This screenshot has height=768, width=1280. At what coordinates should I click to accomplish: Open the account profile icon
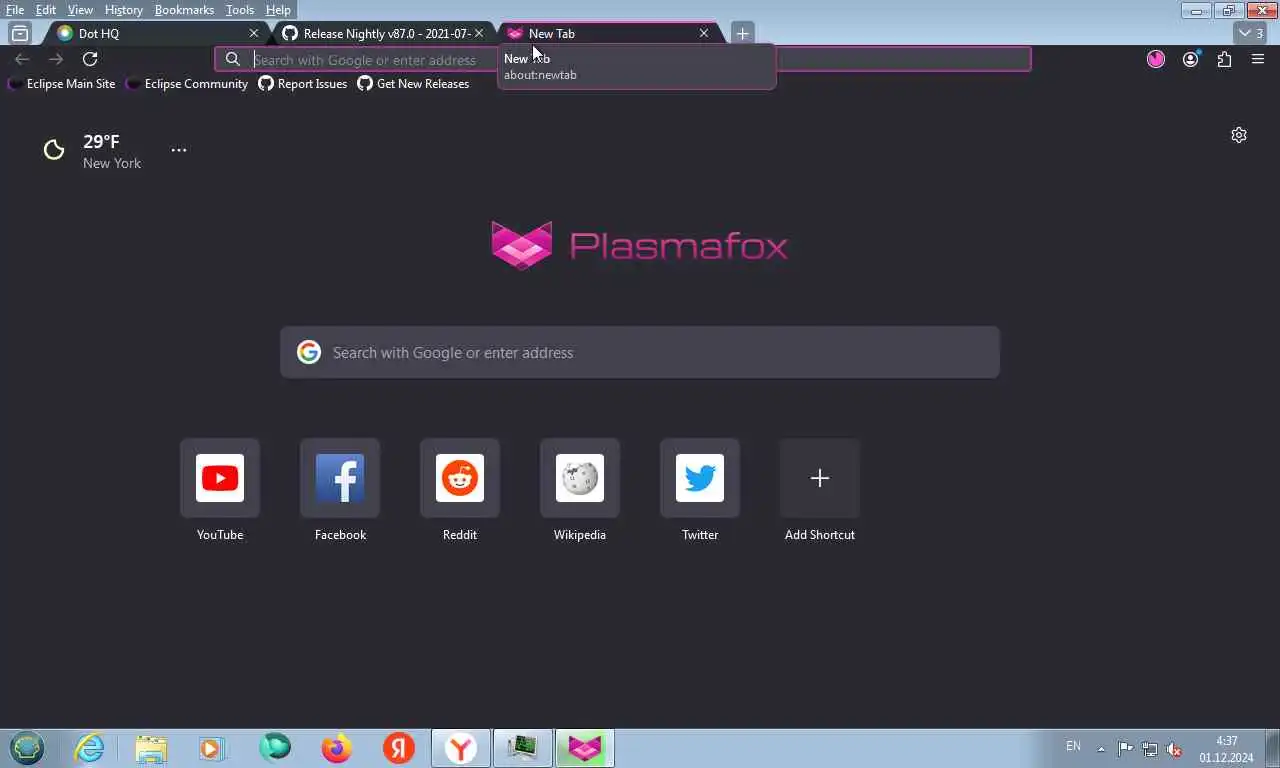(1190, 59)
